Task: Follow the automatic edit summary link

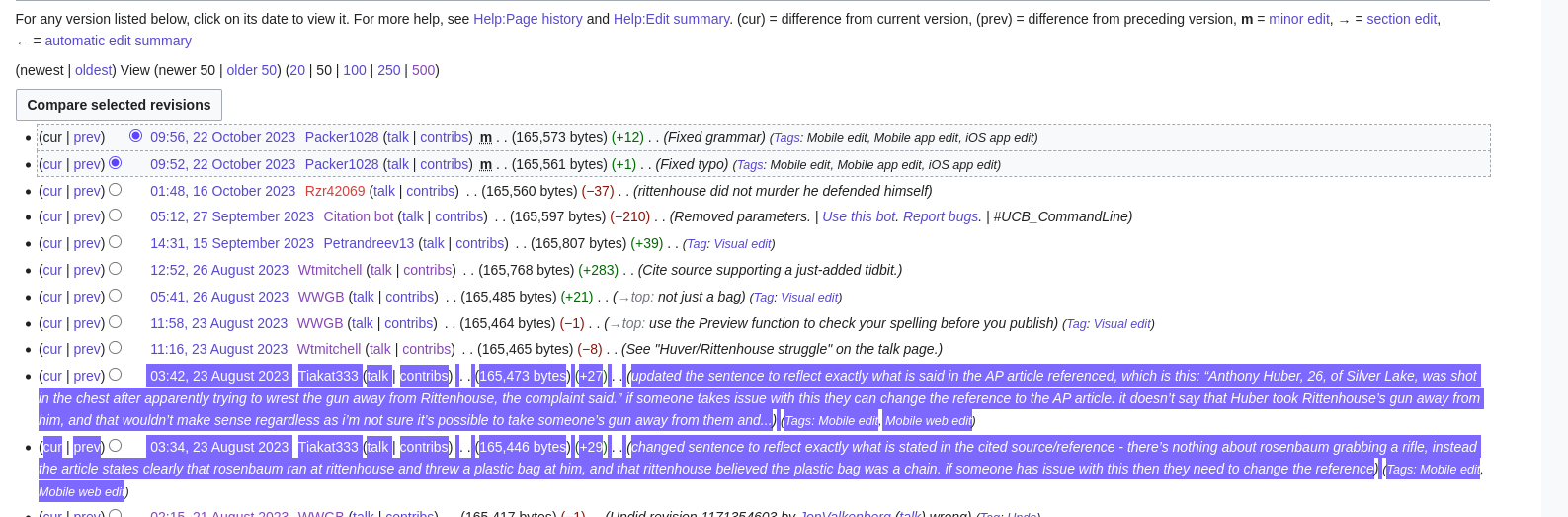Action: click(119, 41)
